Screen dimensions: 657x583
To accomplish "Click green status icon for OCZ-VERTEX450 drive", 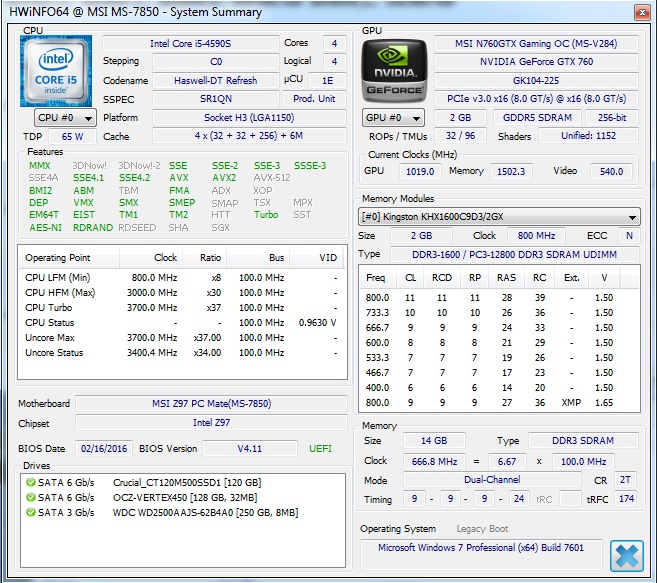I will [31, 497].
